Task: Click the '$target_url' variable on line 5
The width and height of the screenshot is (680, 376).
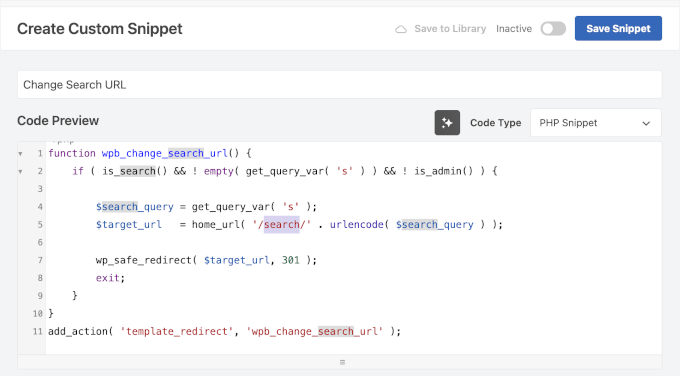Action: click(128, 225)
